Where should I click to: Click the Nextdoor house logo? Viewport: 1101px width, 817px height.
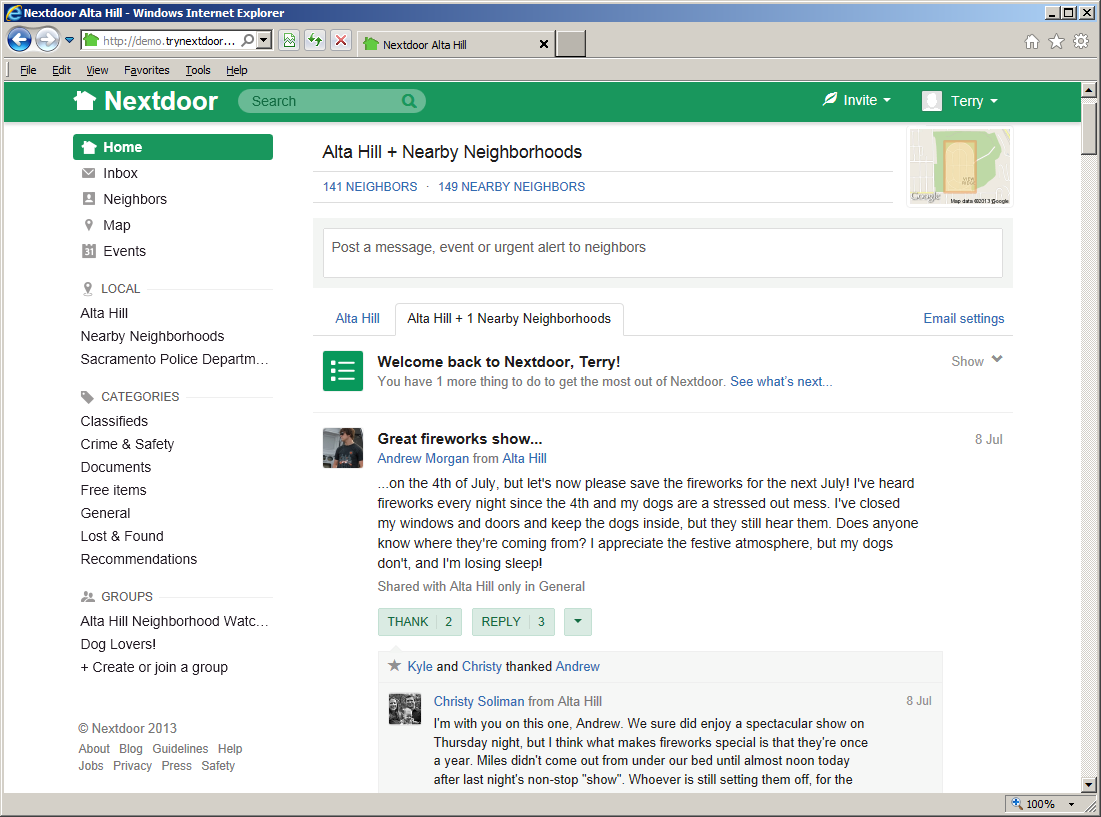tap(146, 101)
